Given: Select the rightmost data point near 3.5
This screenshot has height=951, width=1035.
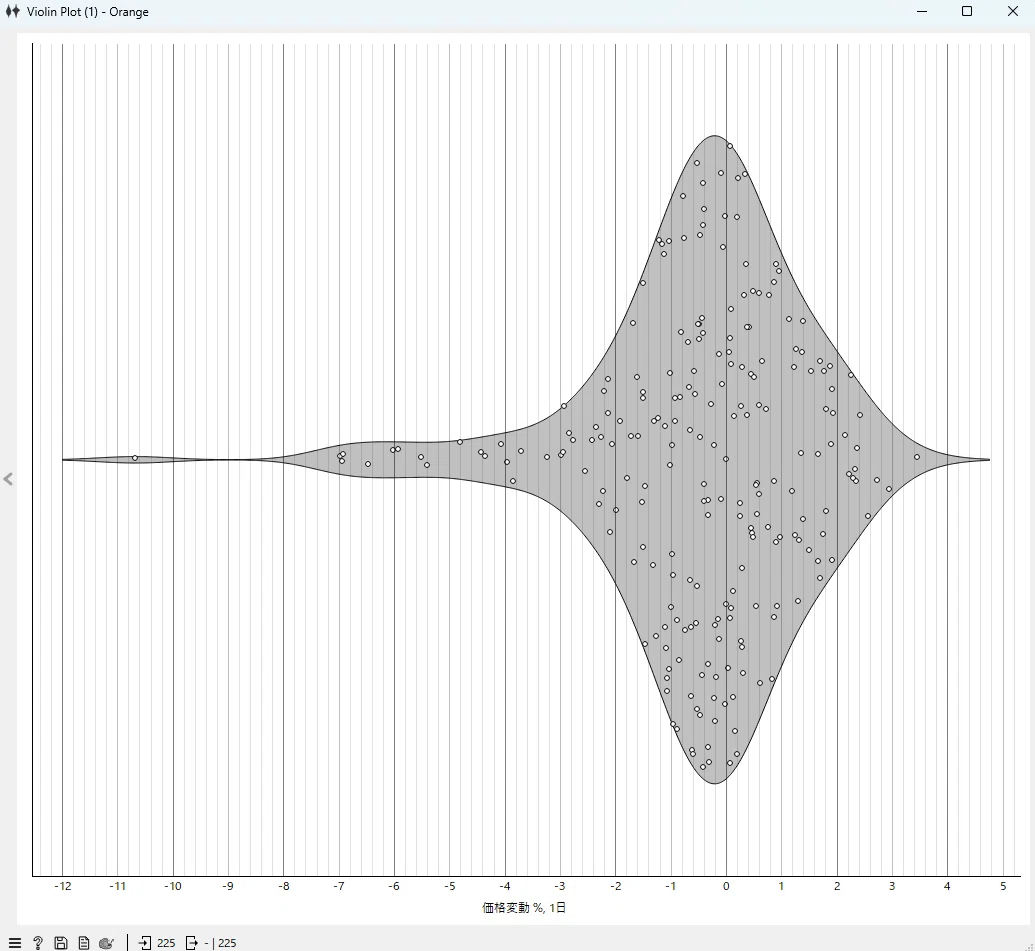Looking at the screenshot, I should 917,457.
